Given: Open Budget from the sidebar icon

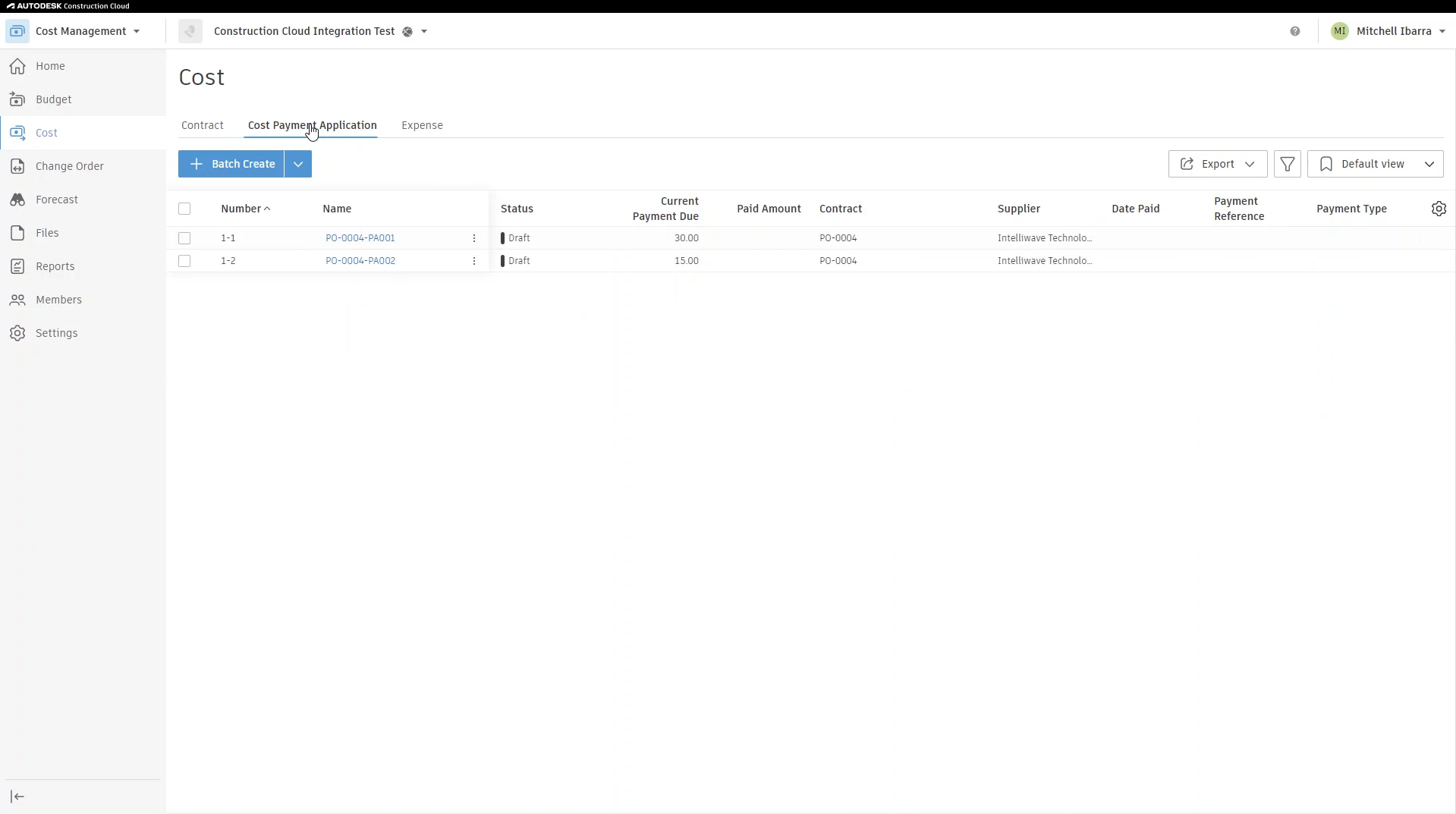Looking at the screenshot, I should [x=17, y=99].
